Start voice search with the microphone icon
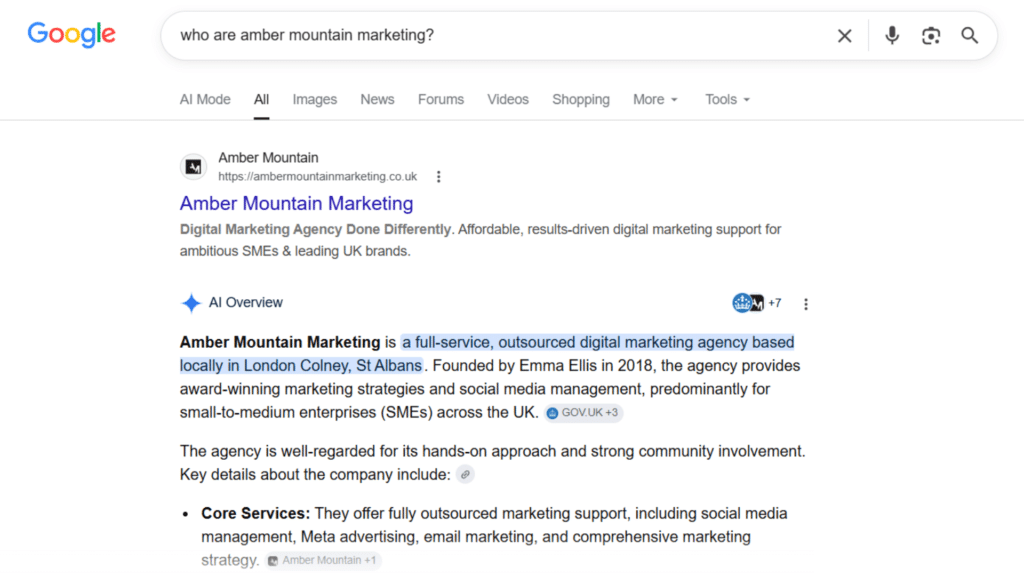This screenshot has height=576, width=1024. point(892,35)
